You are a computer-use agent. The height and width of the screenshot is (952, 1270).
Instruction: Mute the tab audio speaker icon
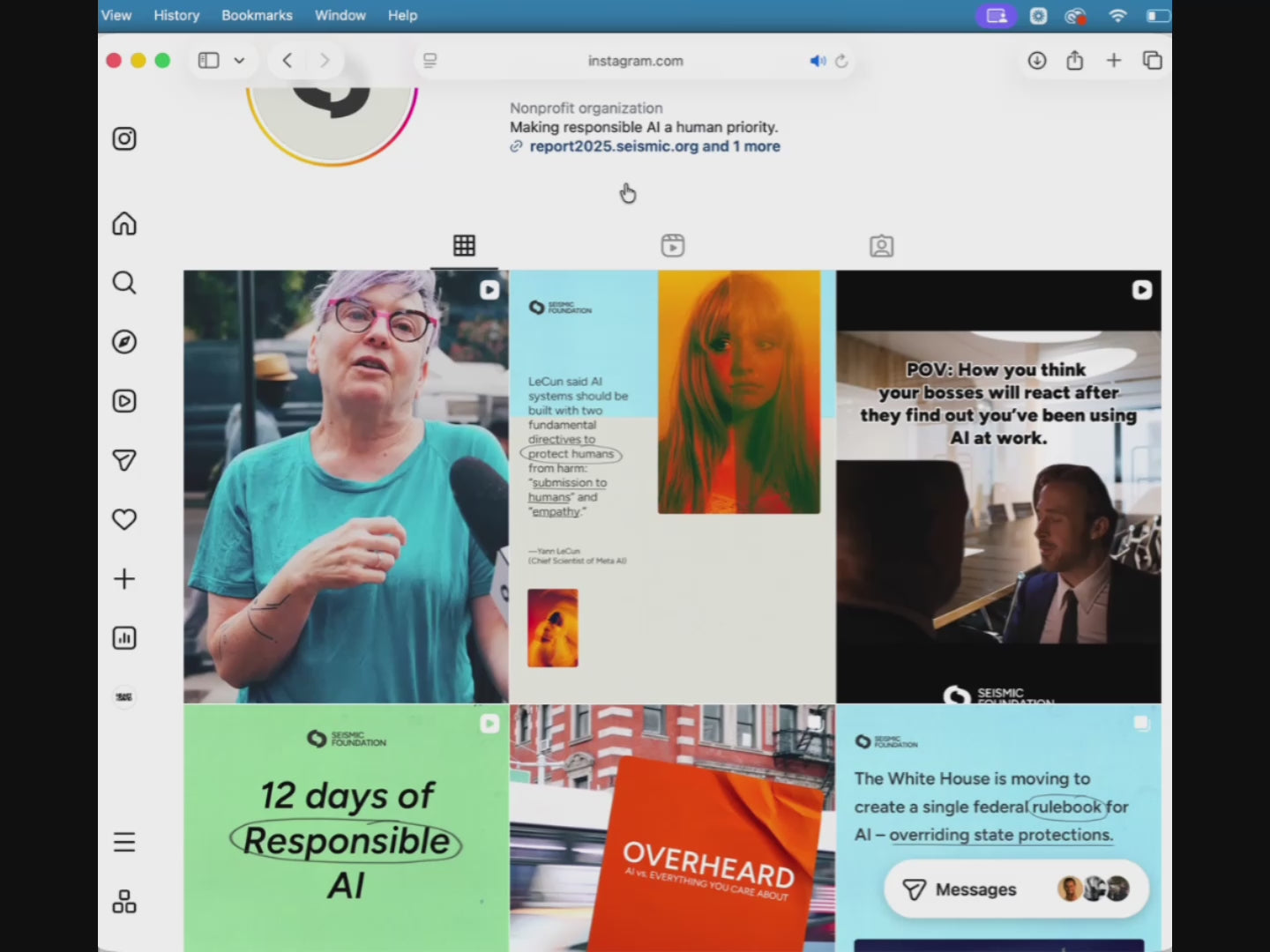tap(818, 61)
